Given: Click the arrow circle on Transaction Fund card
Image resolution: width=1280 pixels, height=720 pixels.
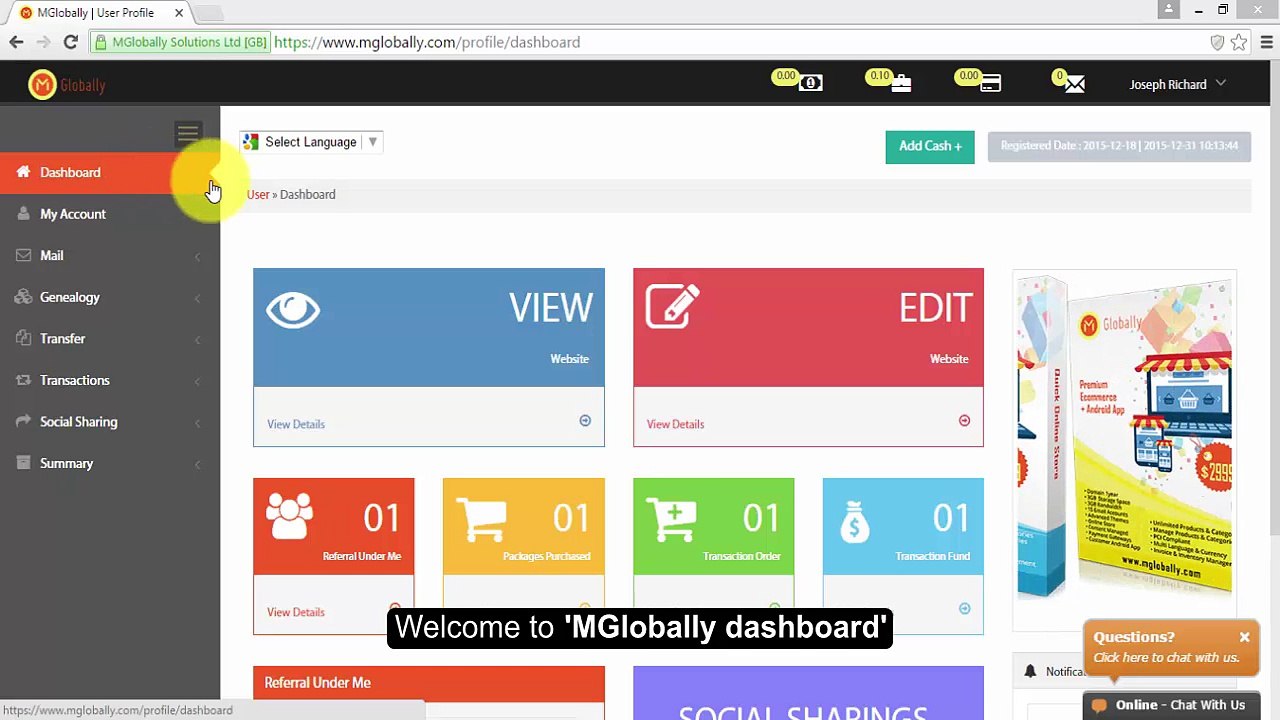Looking at the screenshot, I should coord(964,608).
